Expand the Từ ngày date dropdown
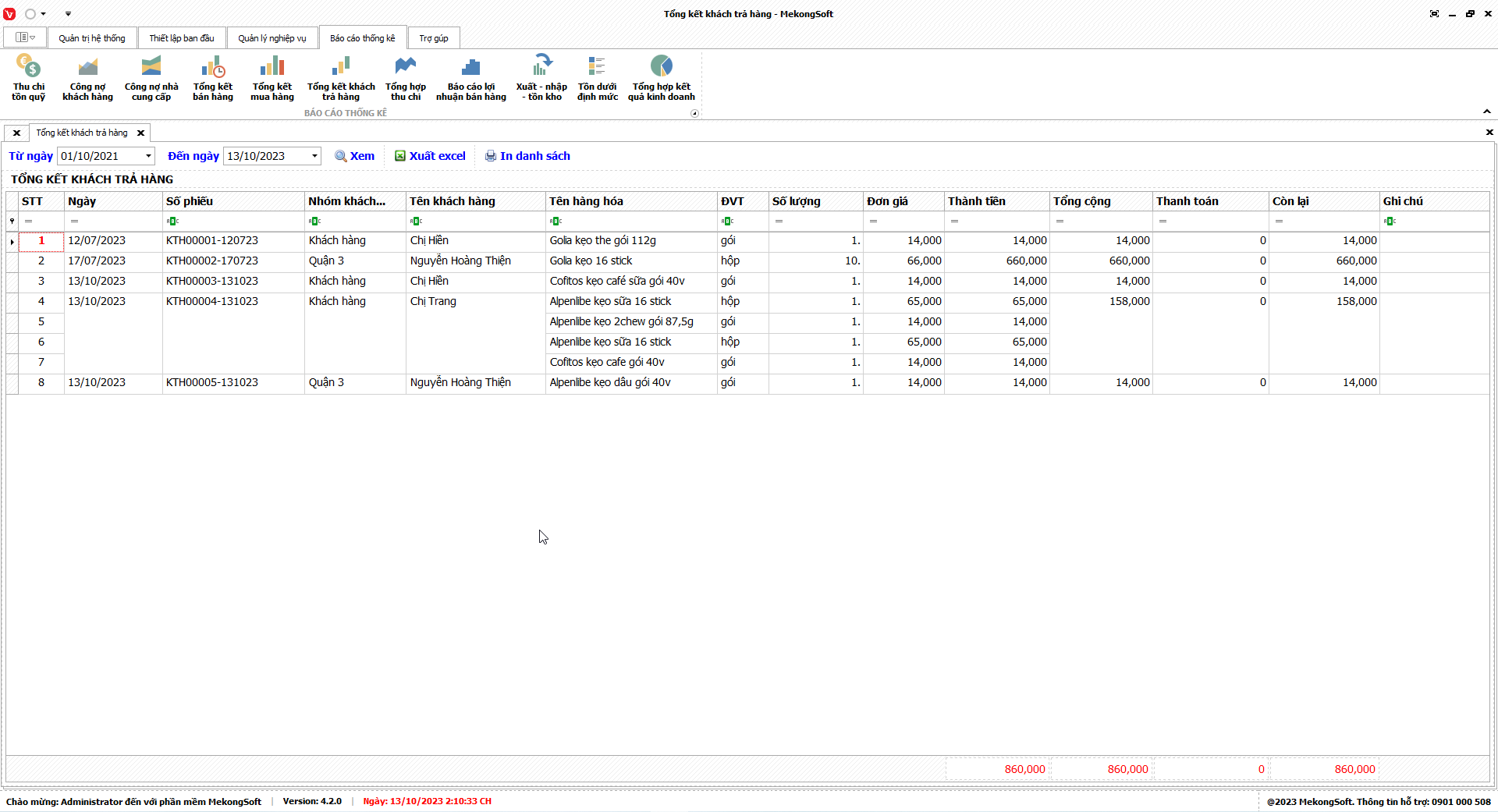 pyautogui.click(x=148, y=156)
